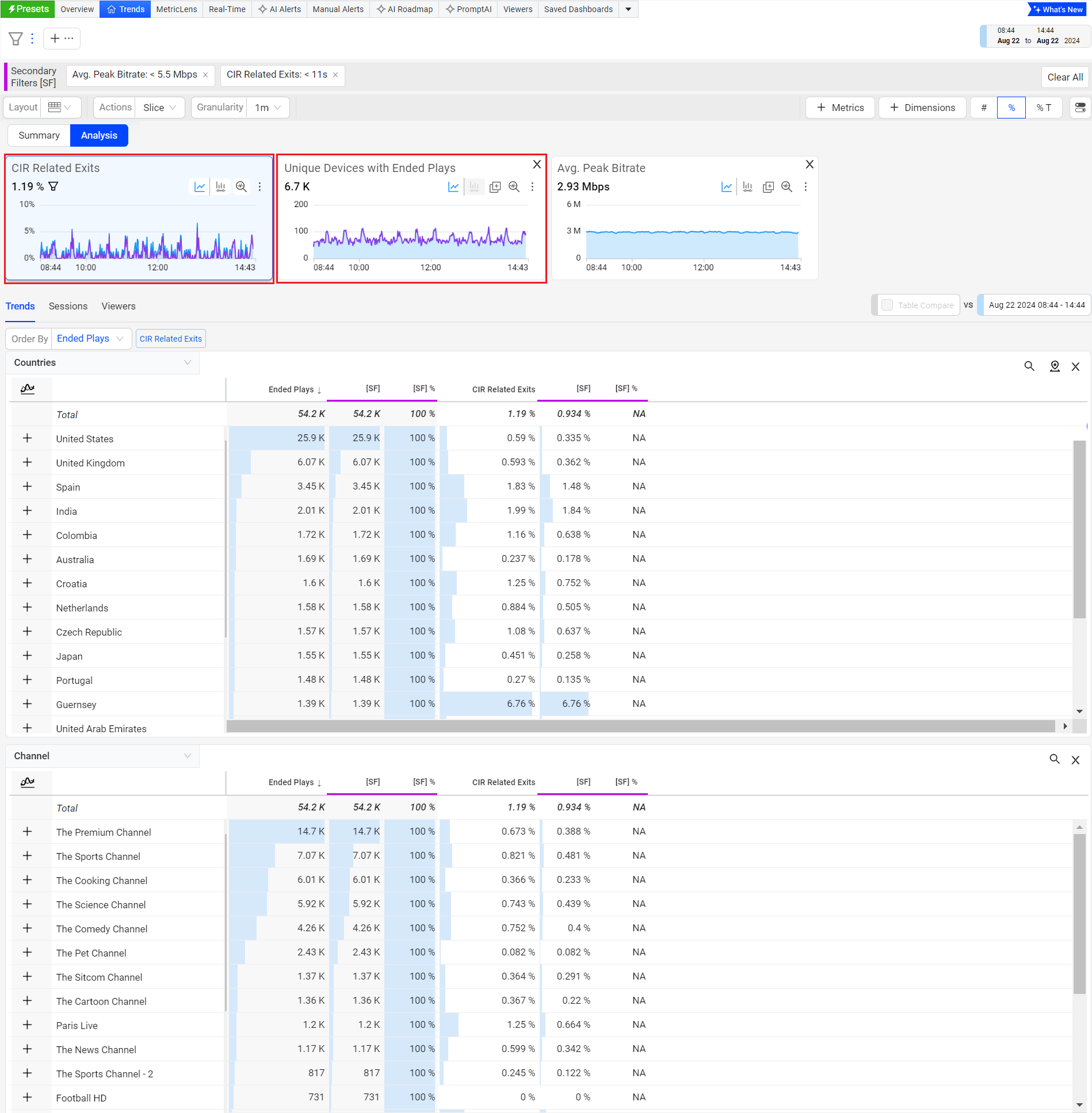Click zoom magnifier on CIR Related Exits card
The width and height of the screenshot is (1092, 1113).
(241, 187)
